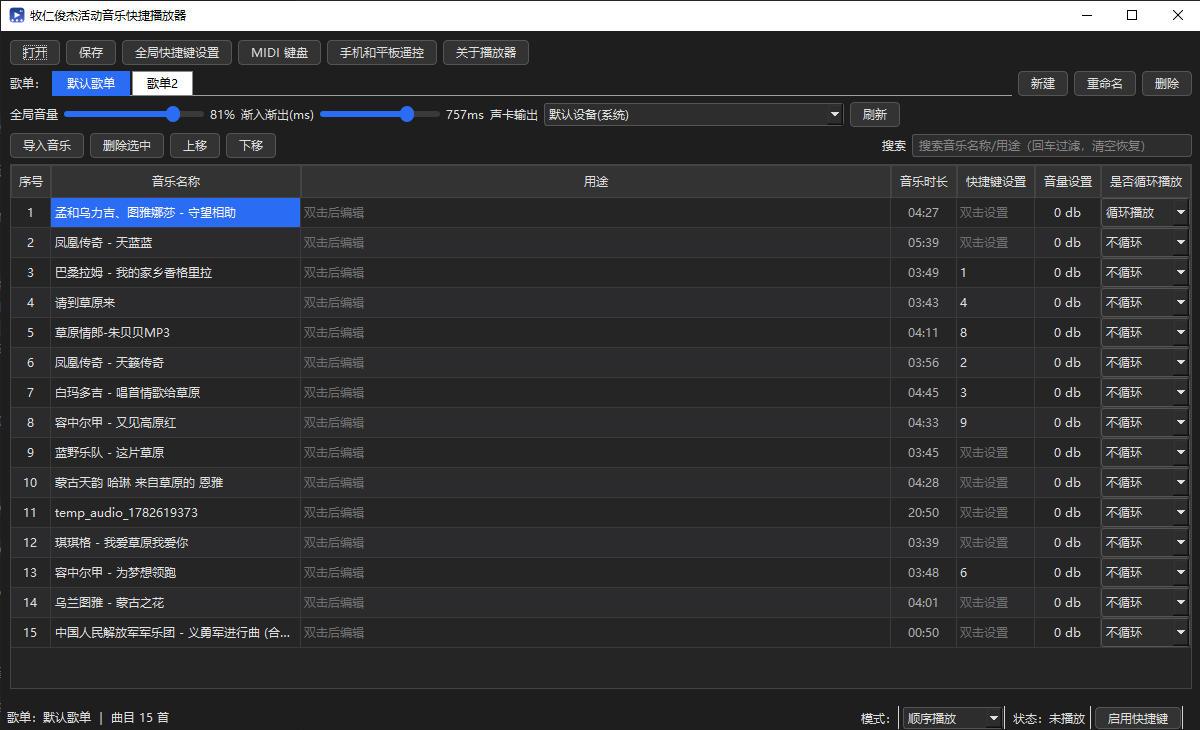This screenshot has width=1200, height=730.
Task: Open loop dropdown for 蓝野乐队 row
Action: click(1146, 452)
